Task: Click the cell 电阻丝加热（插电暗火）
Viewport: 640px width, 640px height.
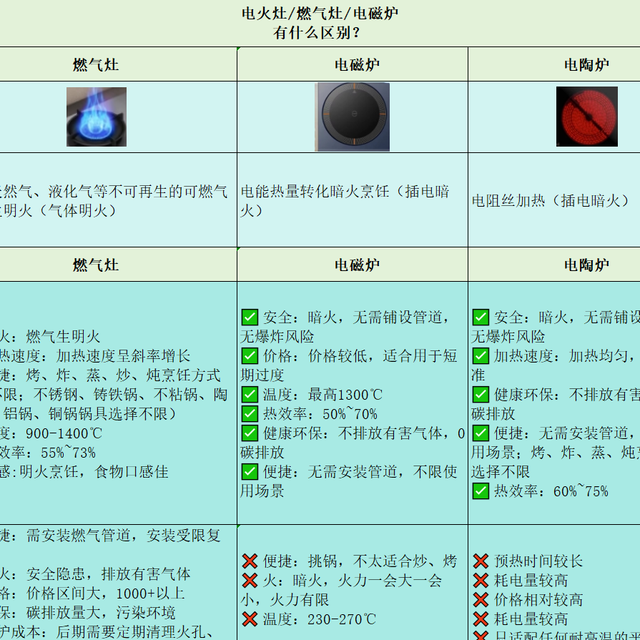Action: point(554,200)
